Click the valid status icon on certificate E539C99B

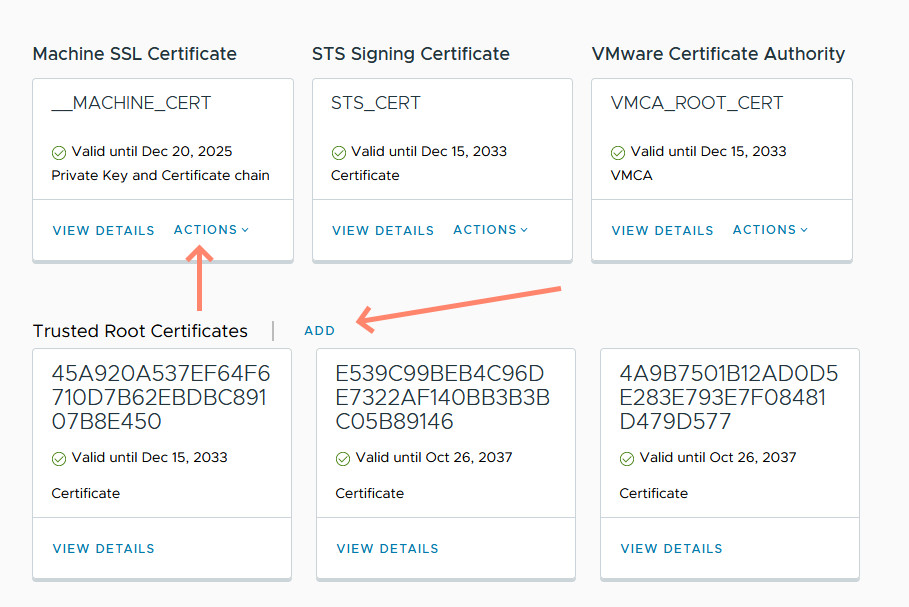tap(343, 459)
